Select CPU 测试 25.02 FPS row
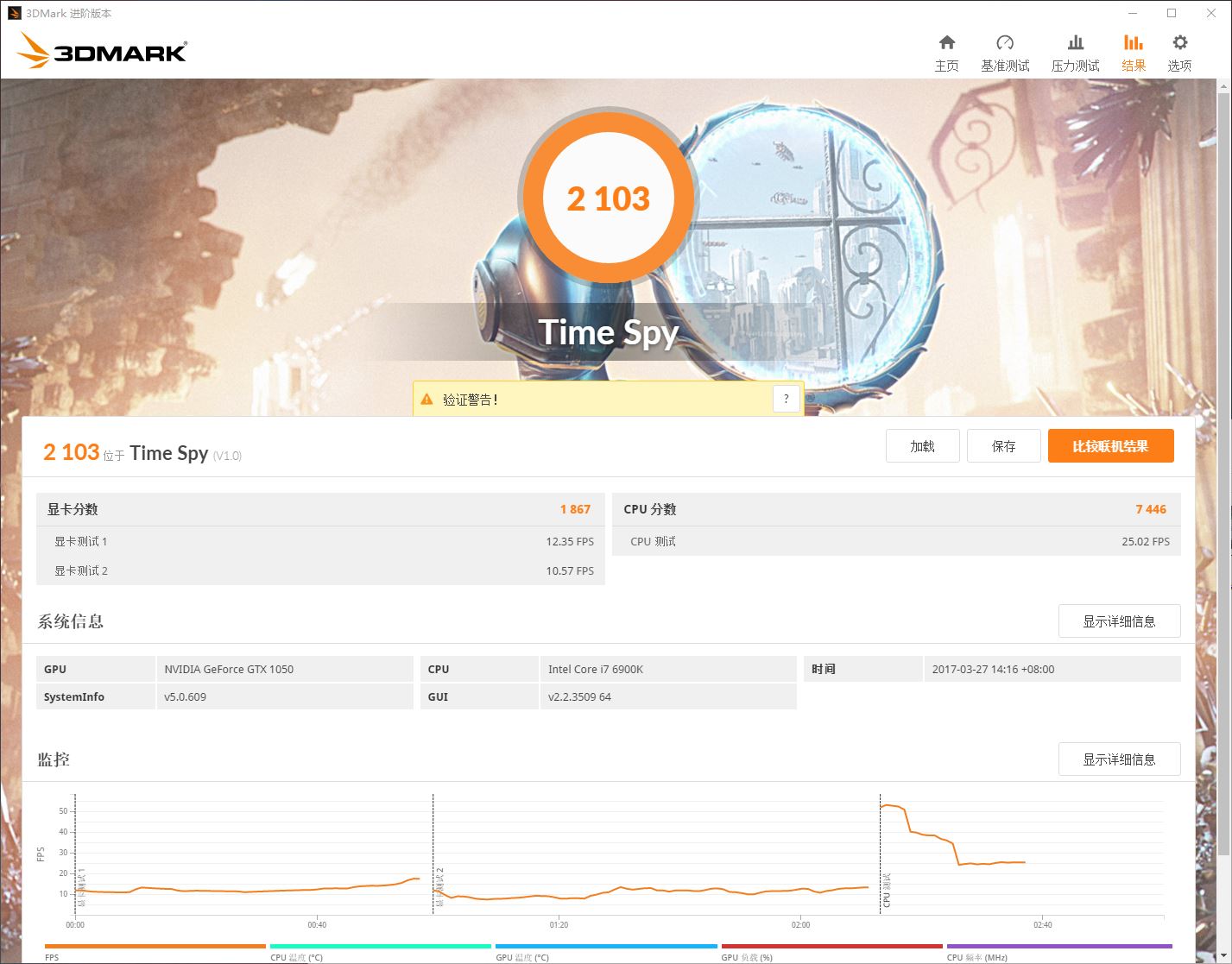Viewport: 1232px width, 964px height. click(896, 541)
